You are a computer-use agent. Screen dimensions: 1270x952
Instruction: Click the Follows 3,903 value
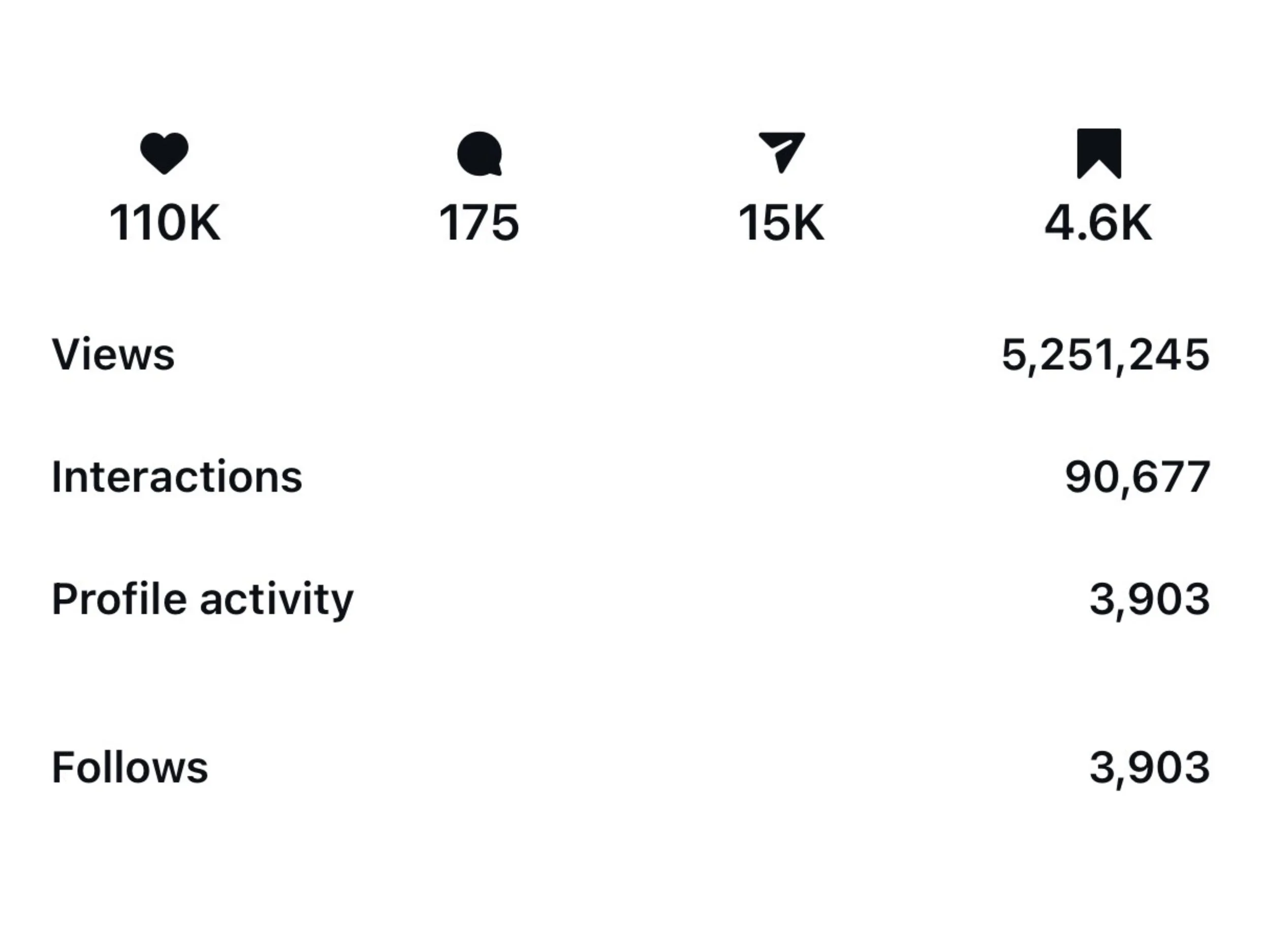coord(1150,768)
